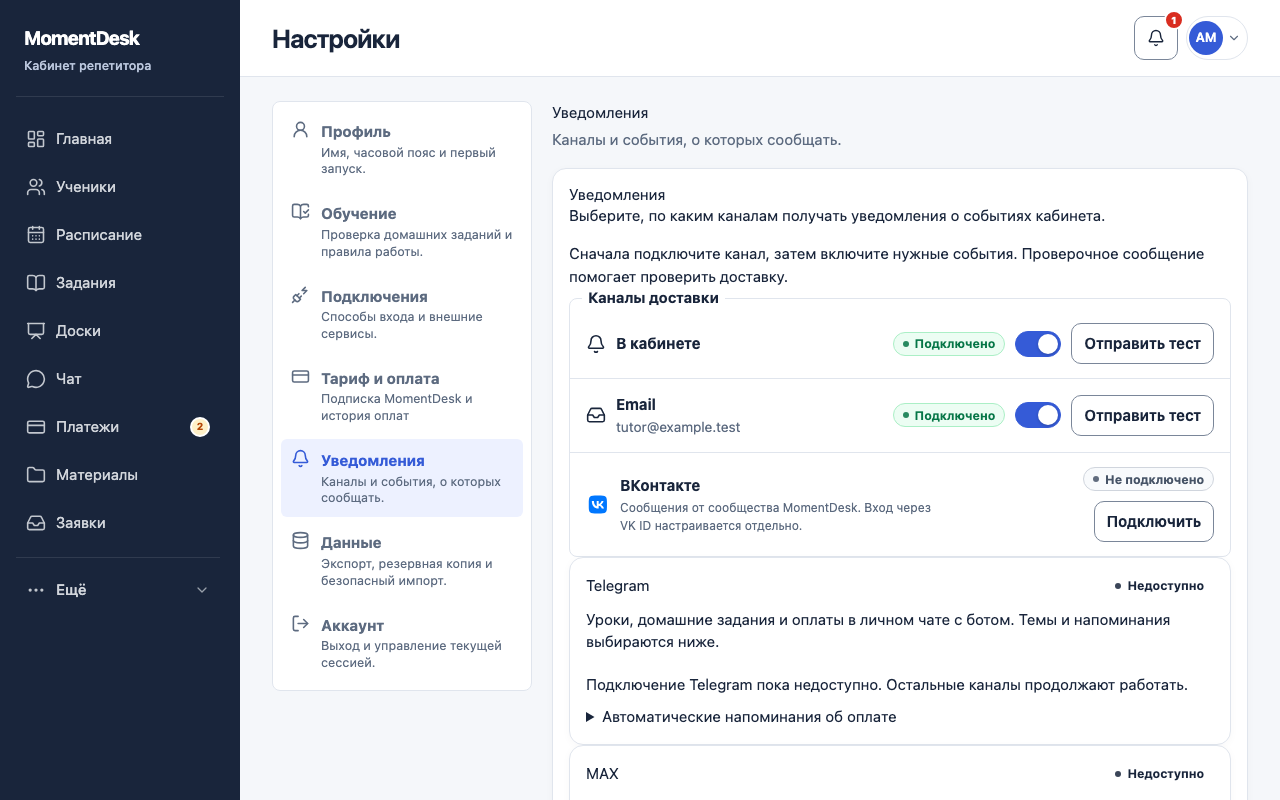Click the Подключено badge for Email

(948, 415)
